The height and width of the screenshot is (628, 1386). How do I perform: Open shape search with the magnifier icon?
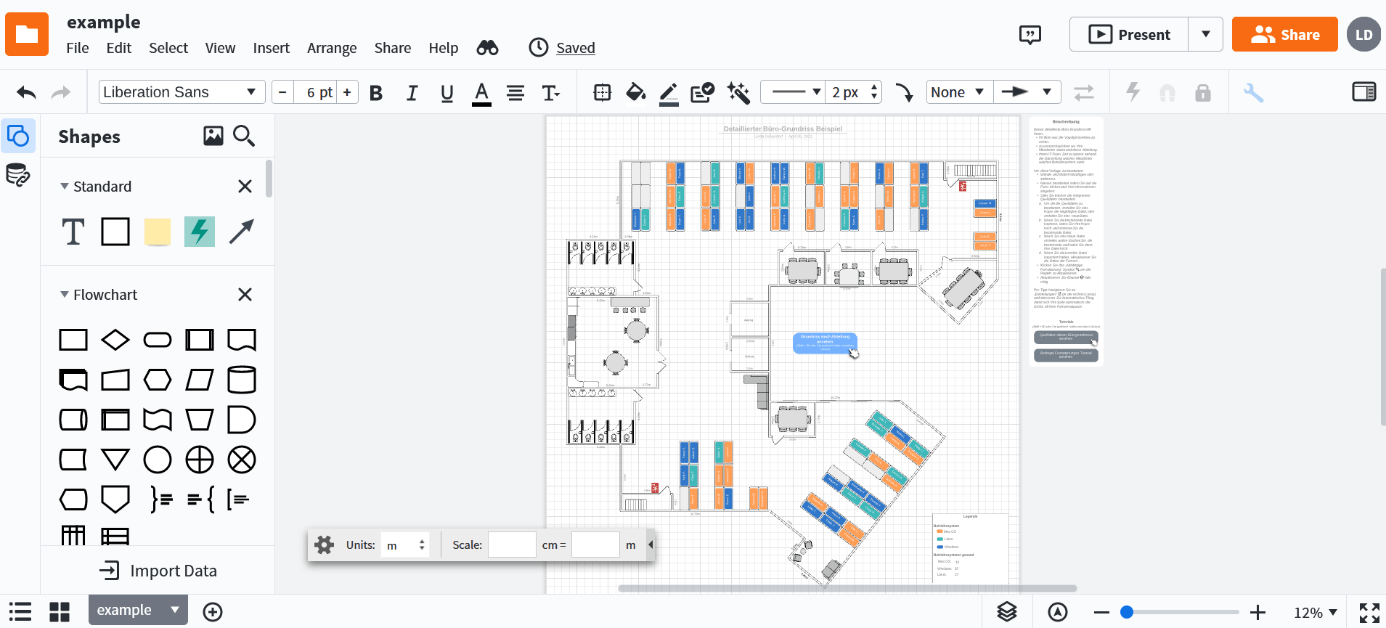[244, 136]
